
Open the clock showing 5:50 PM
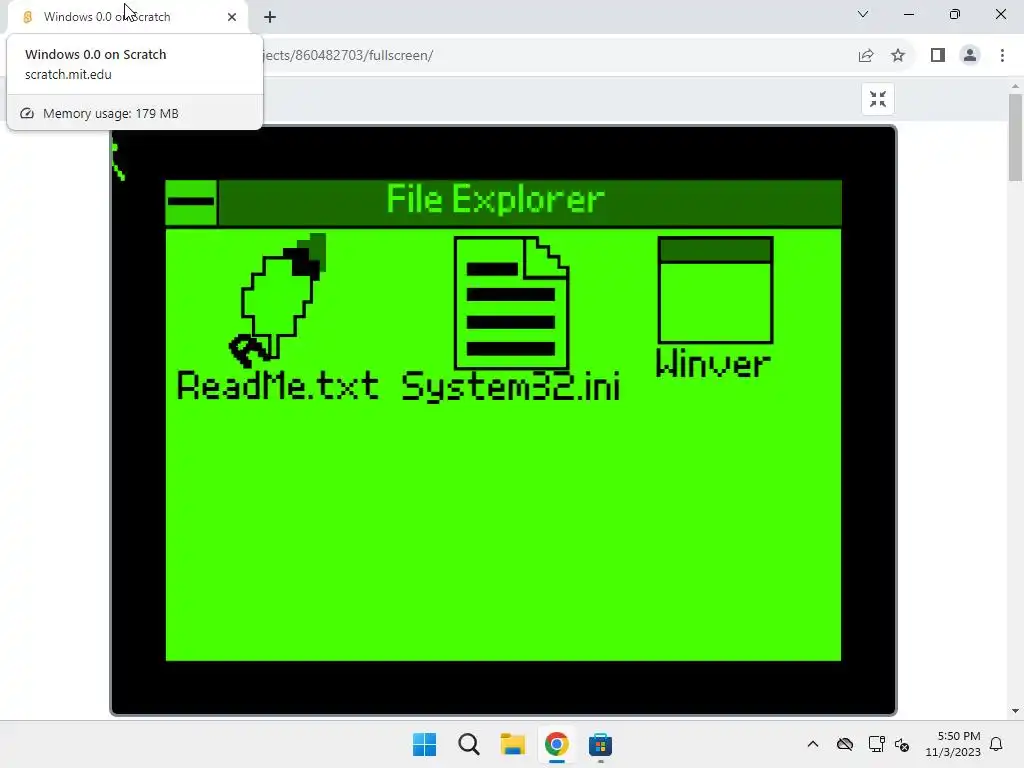953,744
